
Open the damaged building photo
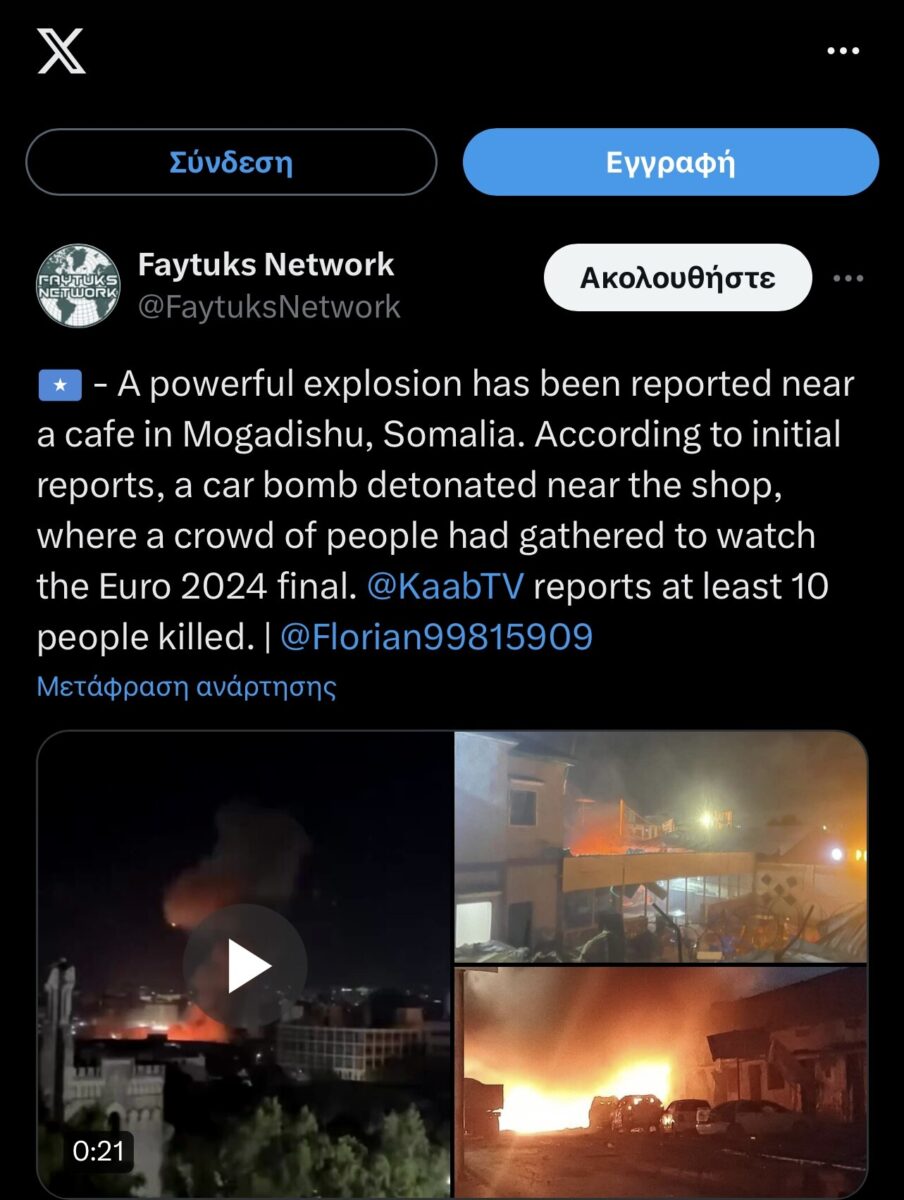(x=661, y=847)
